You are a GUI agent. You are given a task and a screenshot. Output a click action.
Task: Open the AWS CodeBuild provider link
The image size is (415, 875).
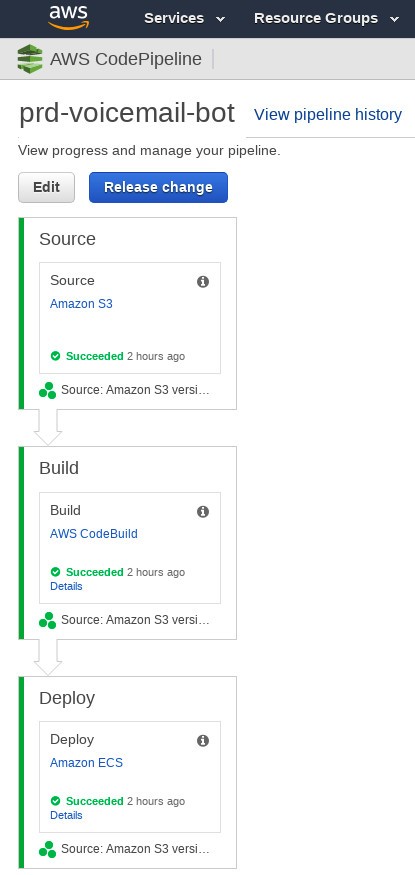click(x=94, y=533)
